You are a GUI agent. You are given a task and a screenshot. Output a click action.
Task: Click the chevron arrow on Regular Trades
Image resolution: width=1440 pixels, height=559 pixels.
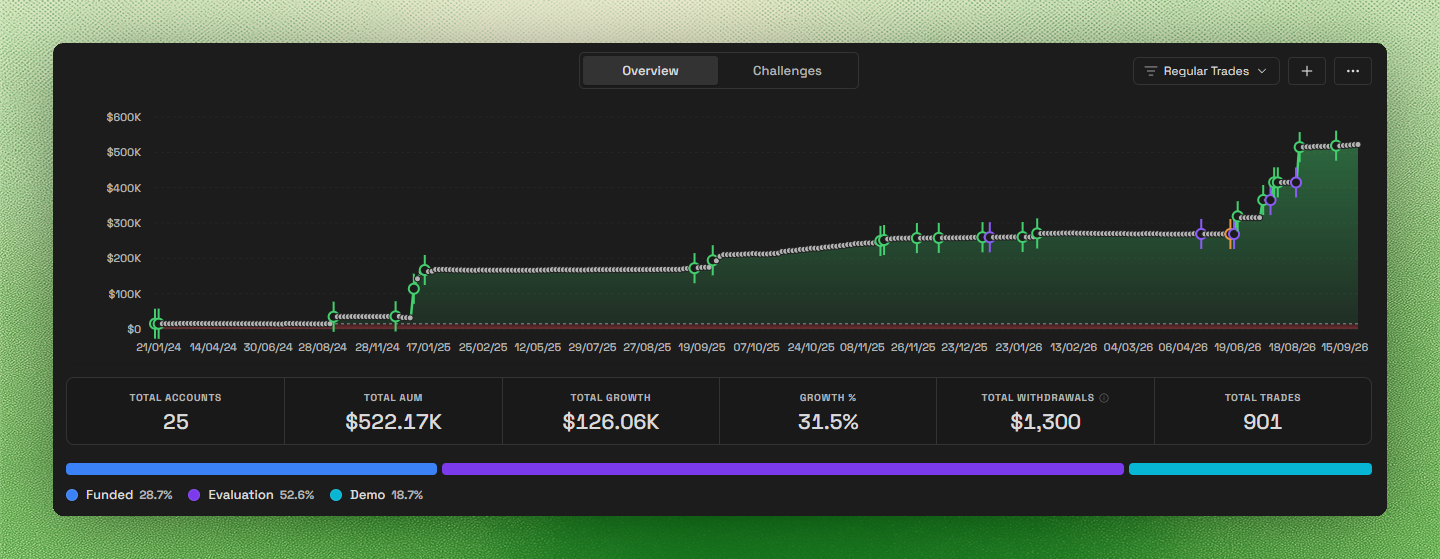tap(1262, 71)
